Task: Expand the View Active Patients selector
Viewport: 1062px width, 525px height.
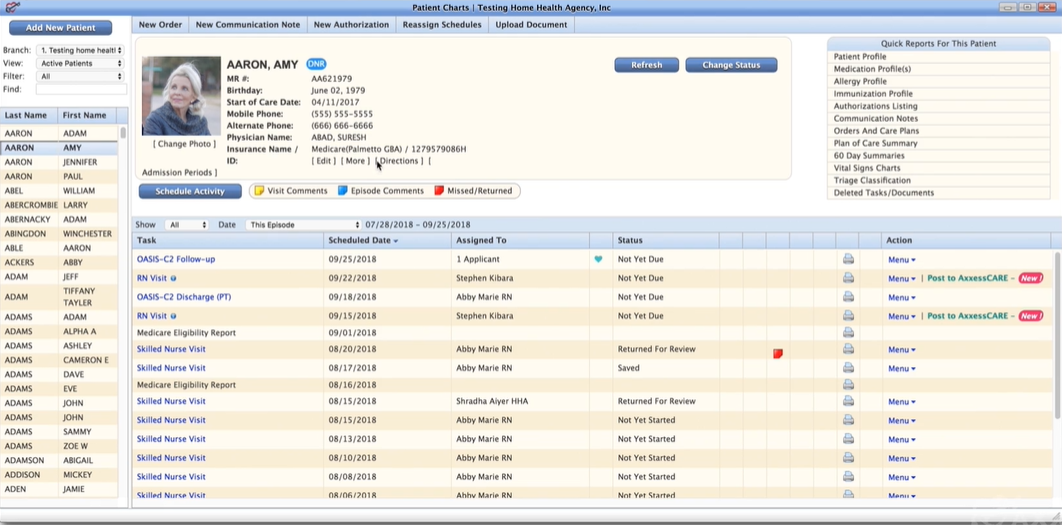Action: (x=80, y=63)
